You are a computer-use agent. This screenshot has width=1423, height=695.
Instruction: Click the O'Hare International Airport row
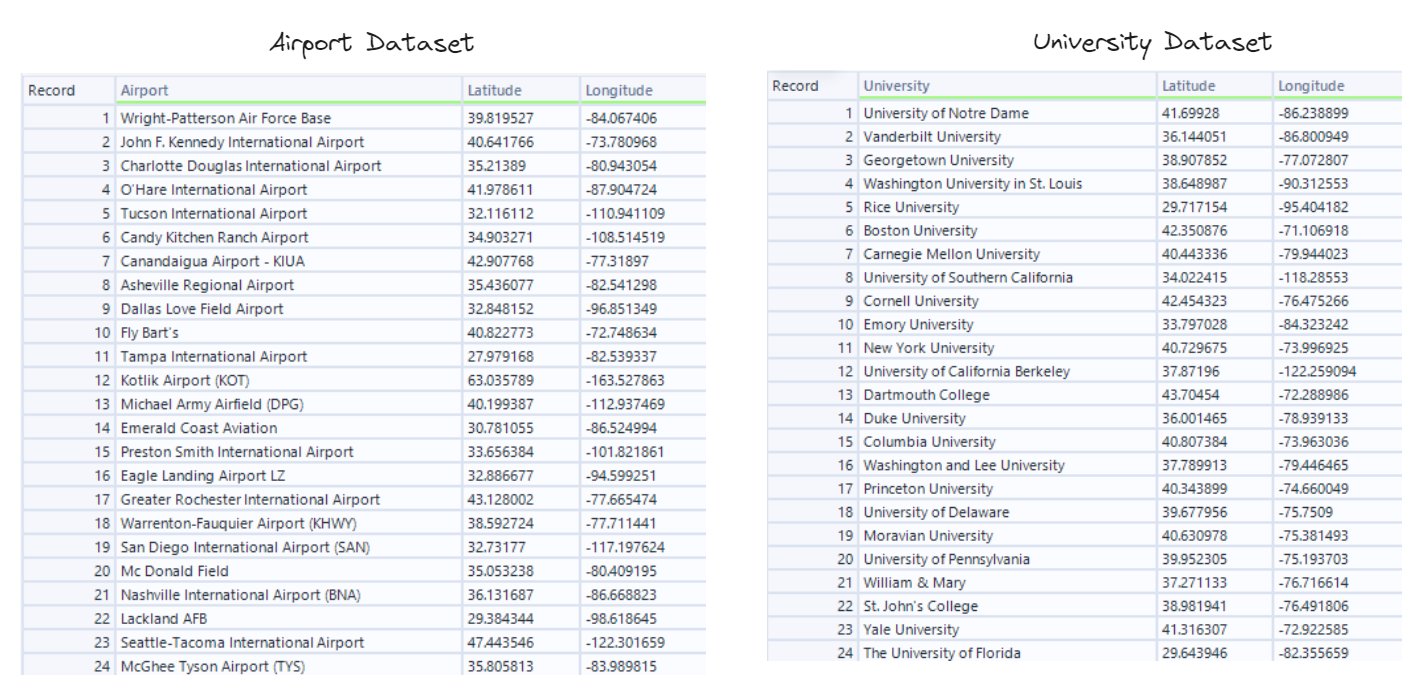pos(214,190)
